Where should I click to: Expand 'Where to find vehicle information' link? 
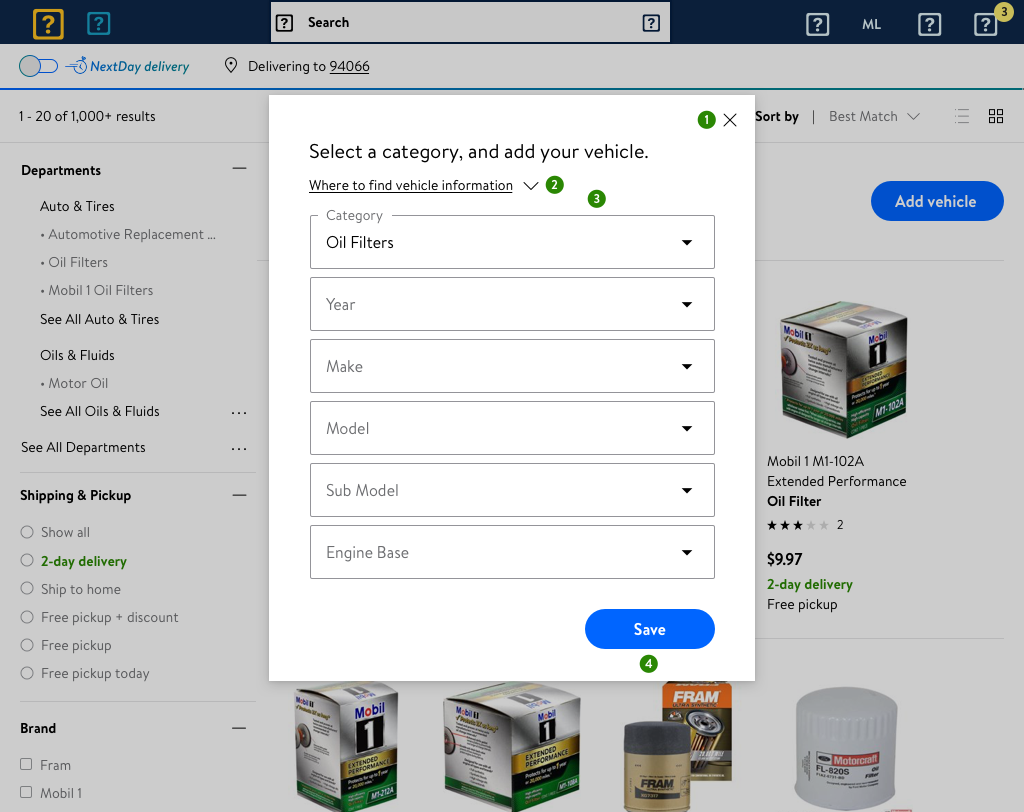[x=411, y=186]
